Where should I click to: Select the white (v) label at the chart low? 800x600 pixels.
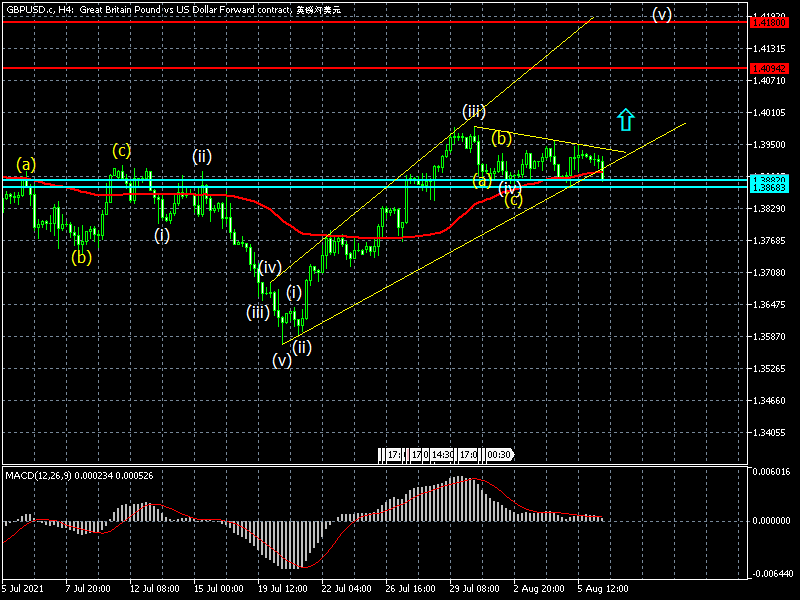coord(282,360)
